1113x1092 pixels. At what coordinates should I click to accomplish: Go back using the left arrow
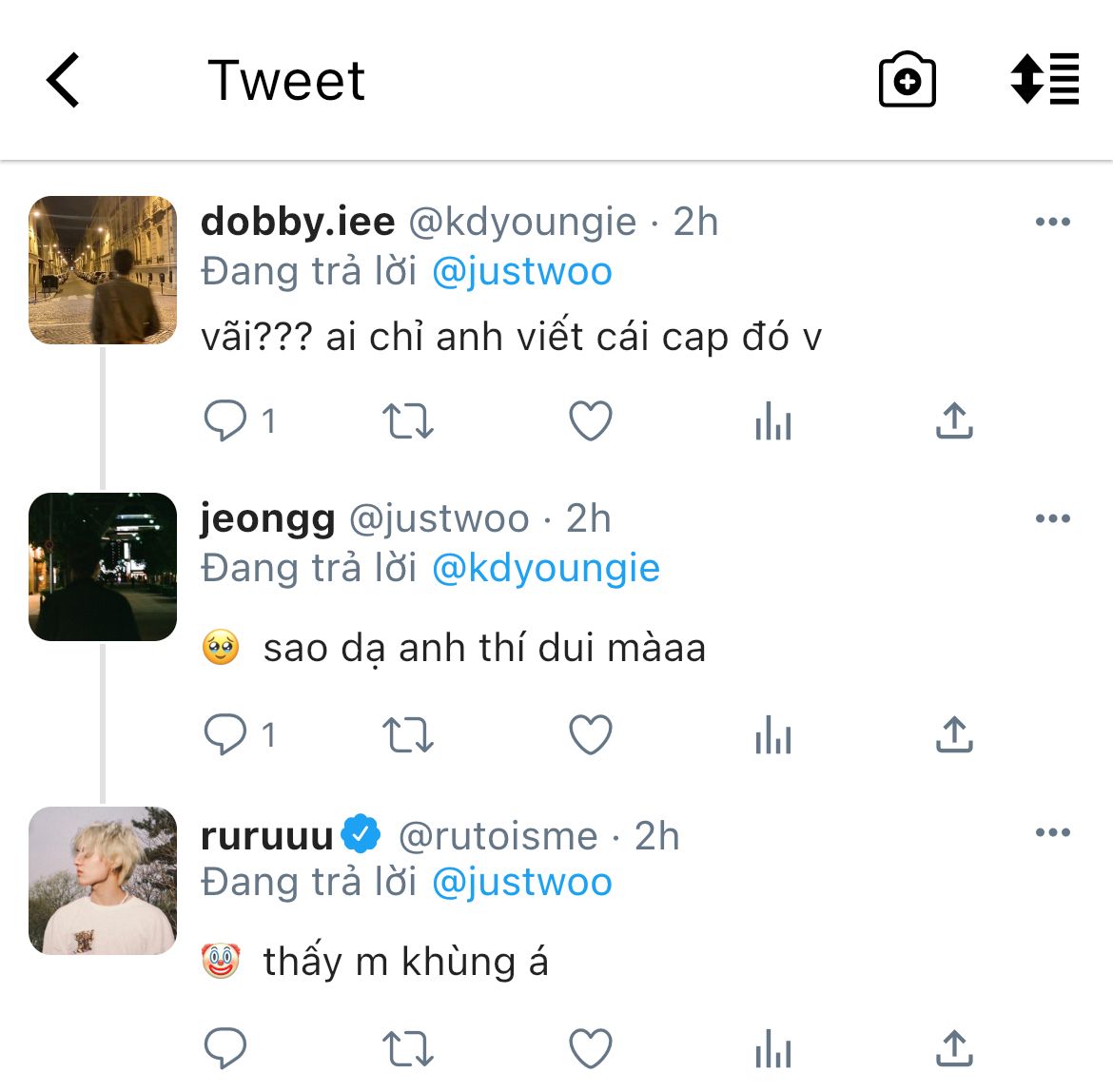pos(64,80)
